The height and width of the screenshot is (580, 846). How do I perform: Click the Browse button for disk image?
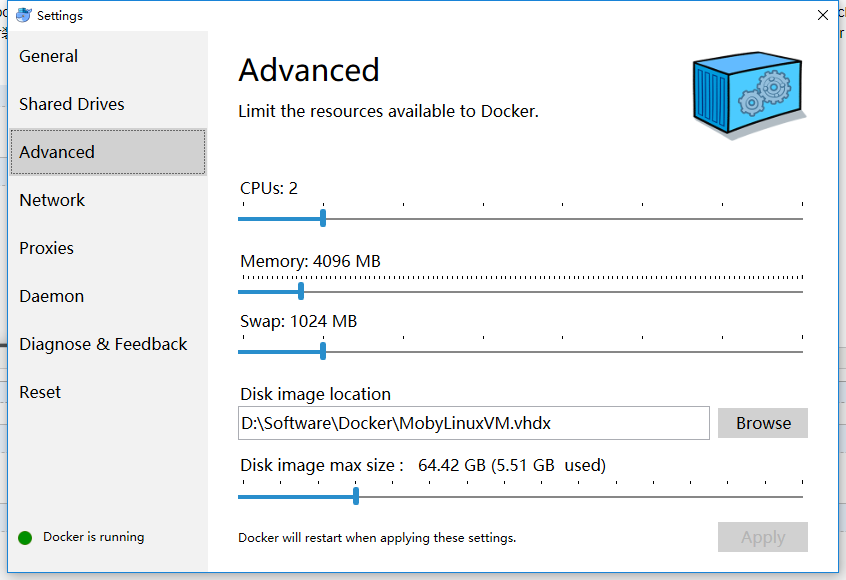pyautogui.click(x=763, y=423)
